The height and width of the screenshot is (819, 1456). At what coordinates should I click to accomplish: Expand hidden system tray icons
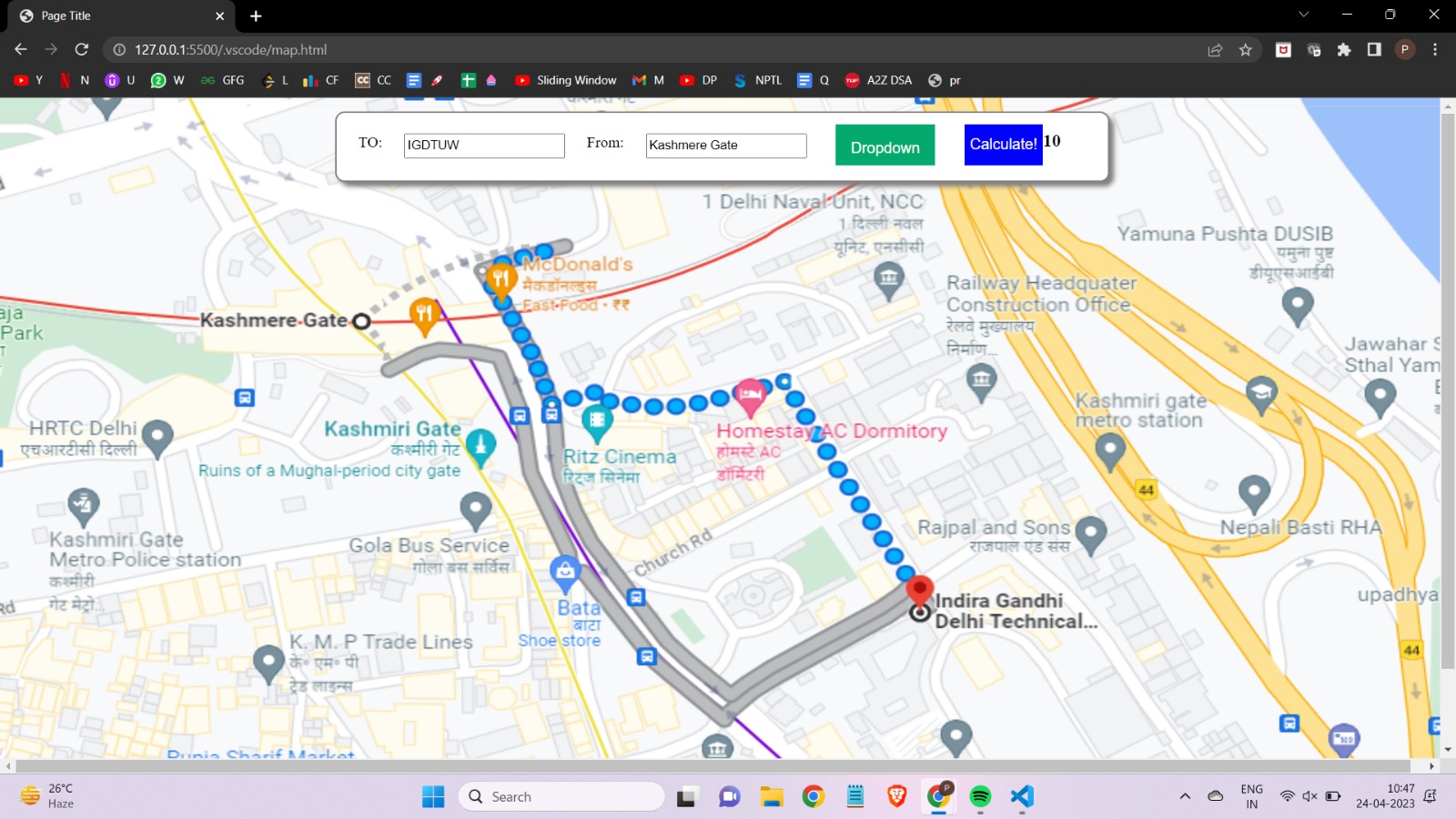(x=1185, y=795)
